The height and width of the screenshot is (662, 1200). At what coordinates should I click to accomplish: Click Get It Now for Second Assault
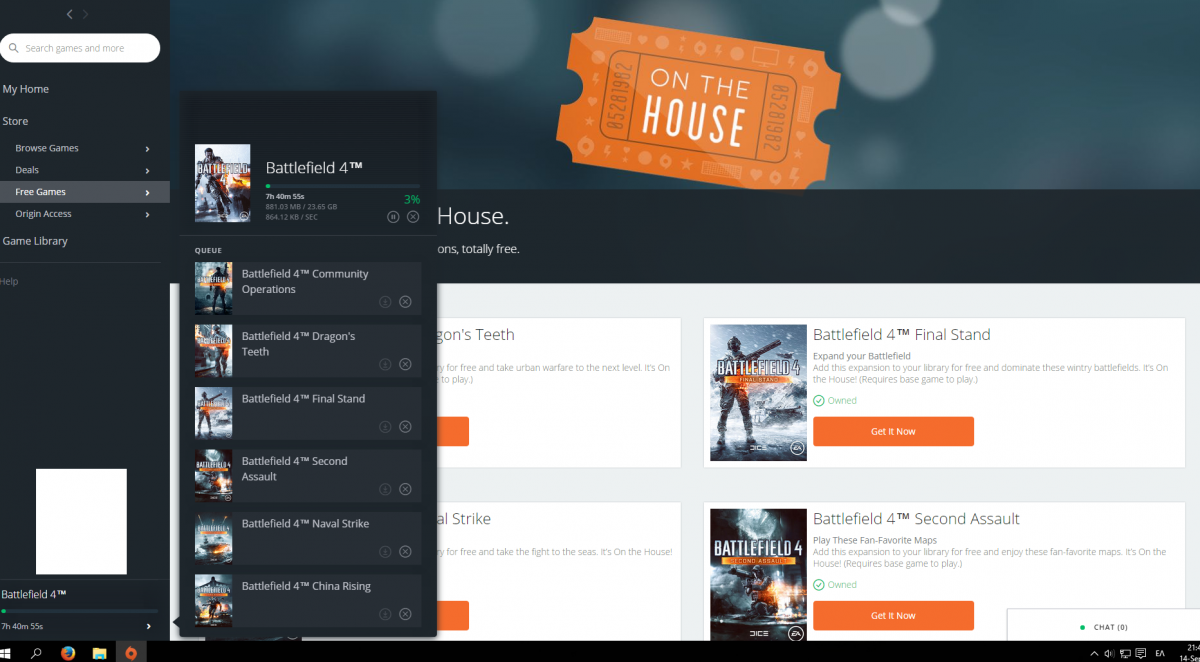click(893, 615)
